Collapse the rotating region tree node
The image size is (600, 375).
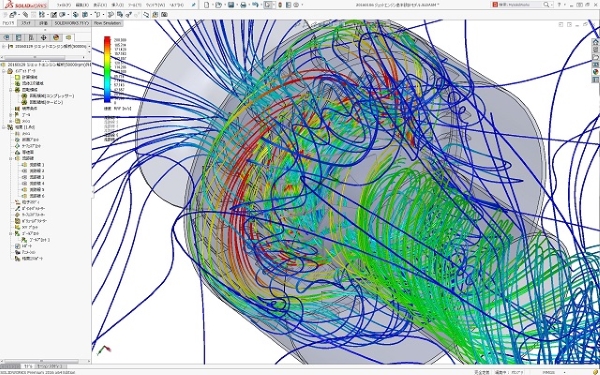click(x=11, y=90)
